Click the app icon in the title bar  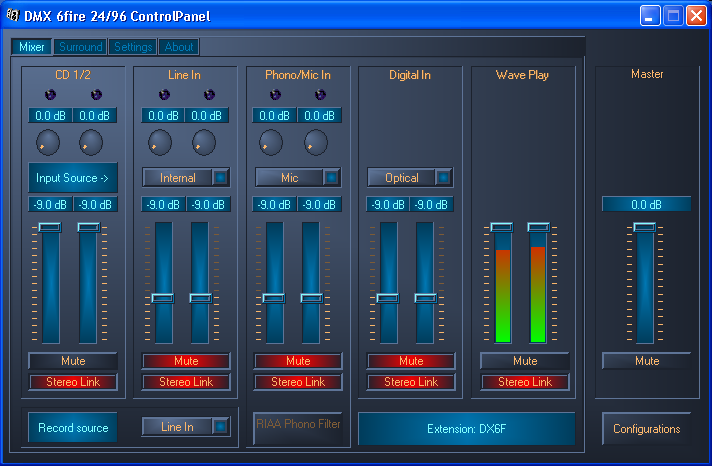tap(12, 16)
